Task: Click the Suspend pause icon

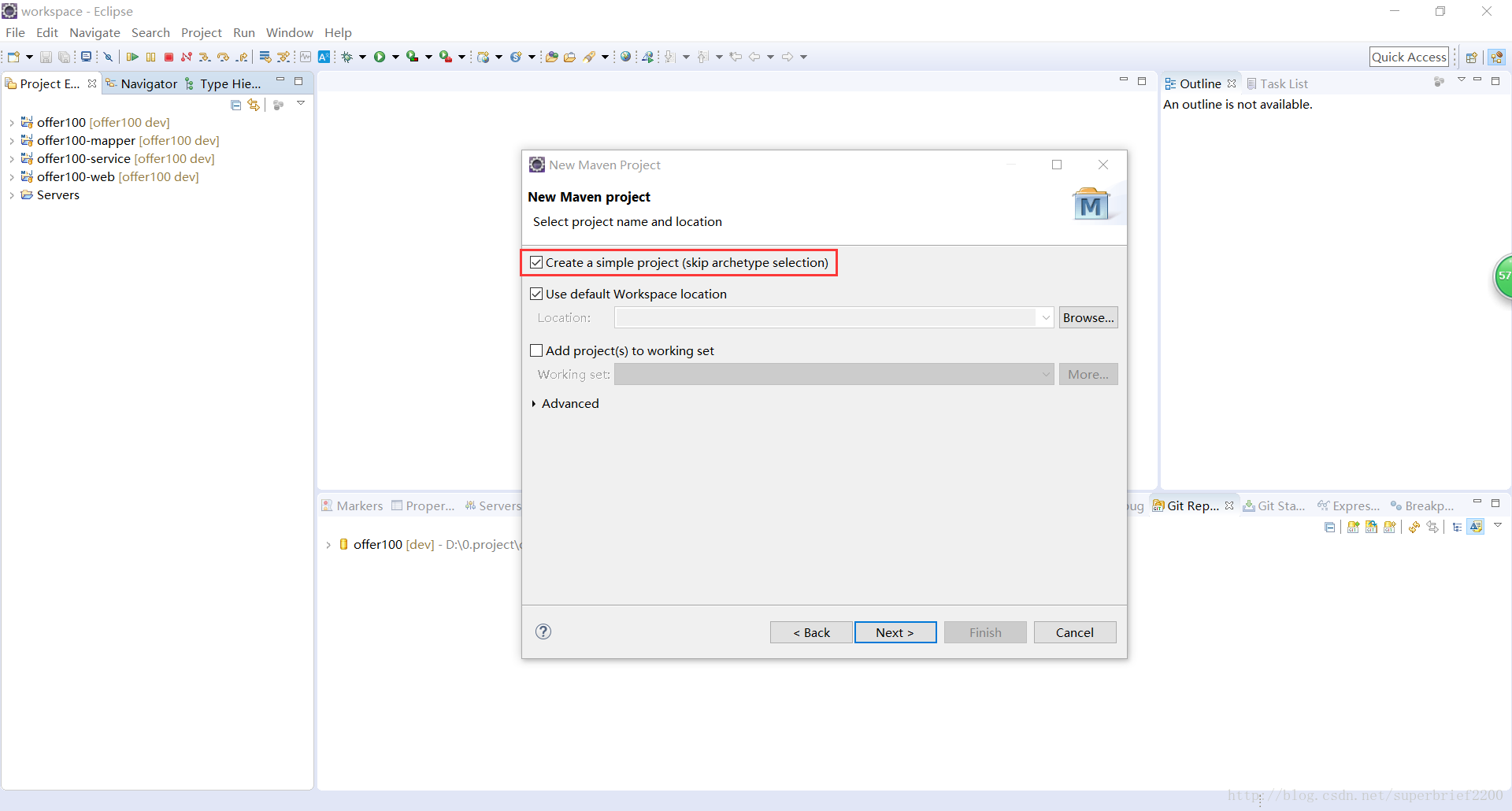Action: pos(150,57)
